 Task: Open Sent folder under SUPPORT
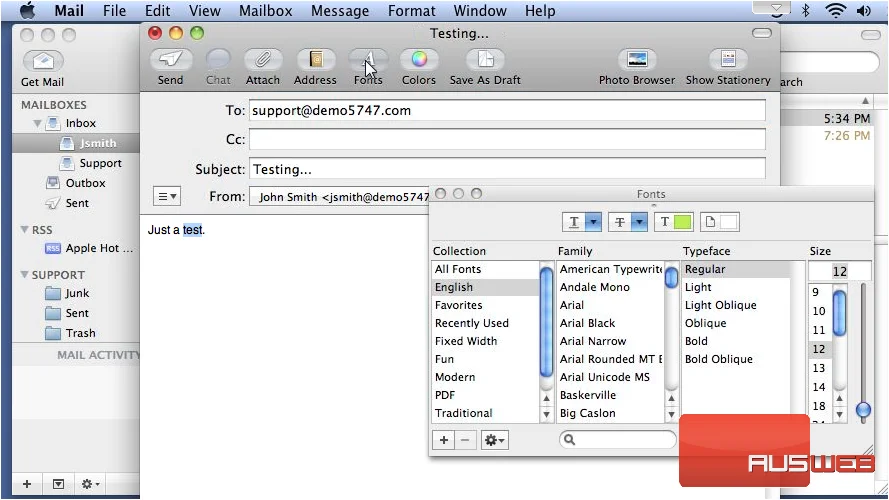(77, 313)
